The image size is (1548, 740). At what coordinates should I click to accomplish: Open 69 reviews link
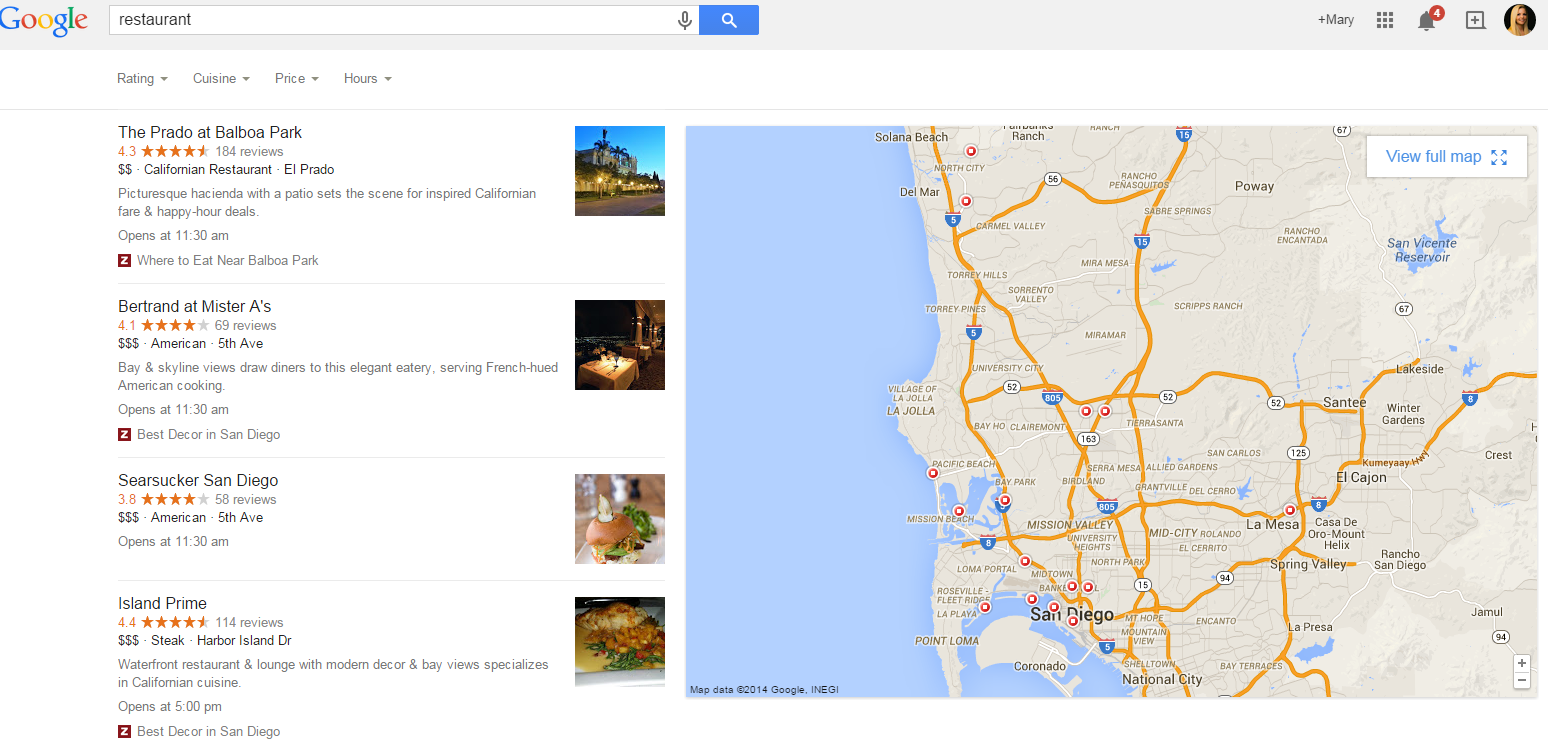246,325
